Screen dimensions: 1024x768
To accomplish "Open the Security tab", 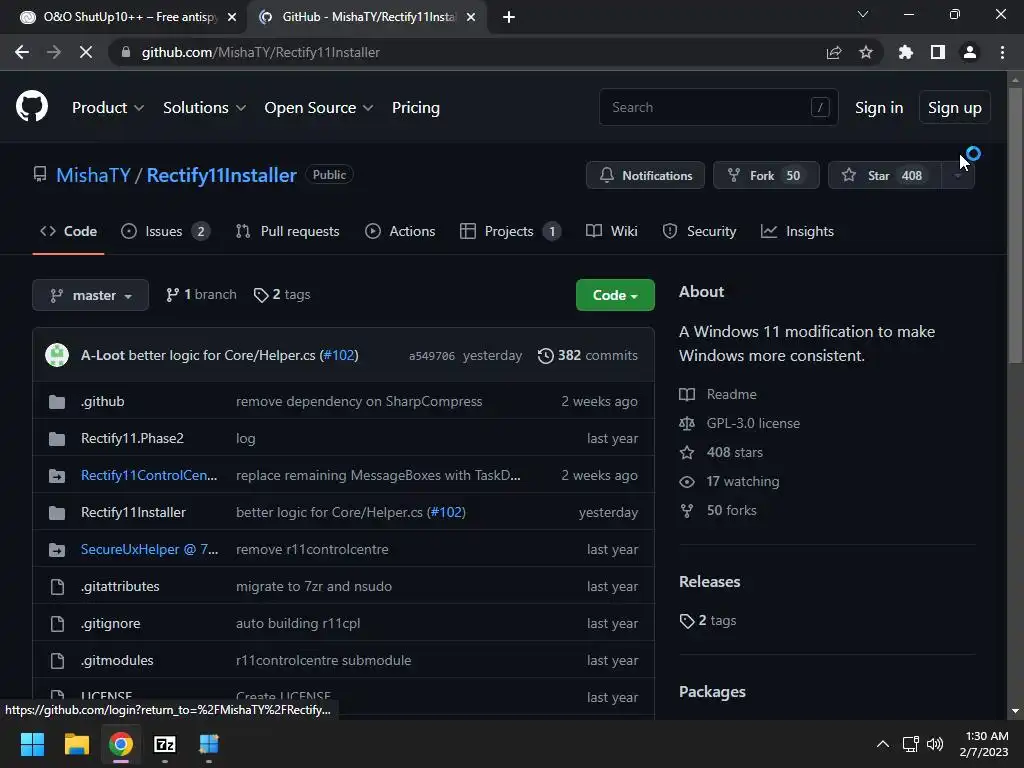I will pos(699,231).
